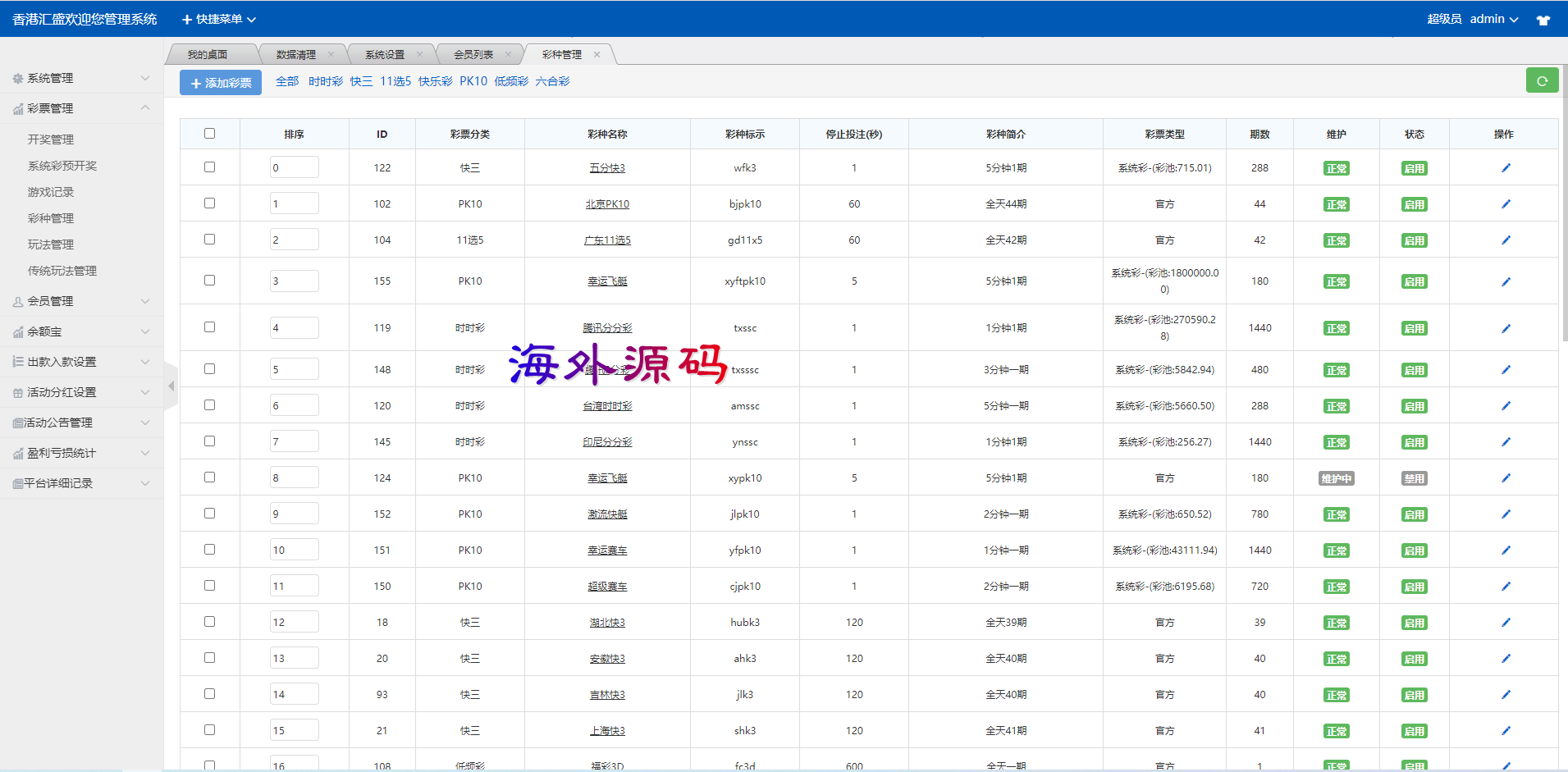
Task: Expand 出款入款设置 sidebar section
Action: 81,362
